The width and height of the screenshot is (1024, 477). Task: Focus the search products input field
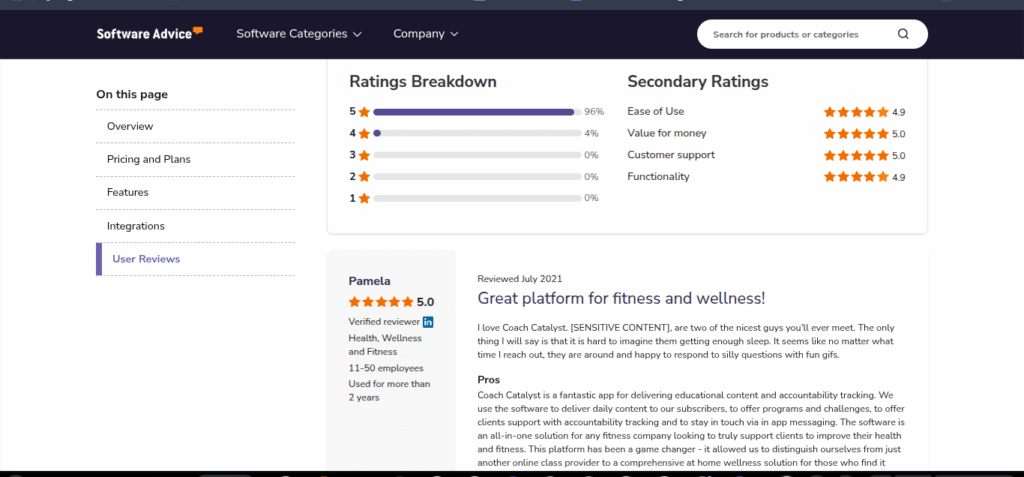795,34
